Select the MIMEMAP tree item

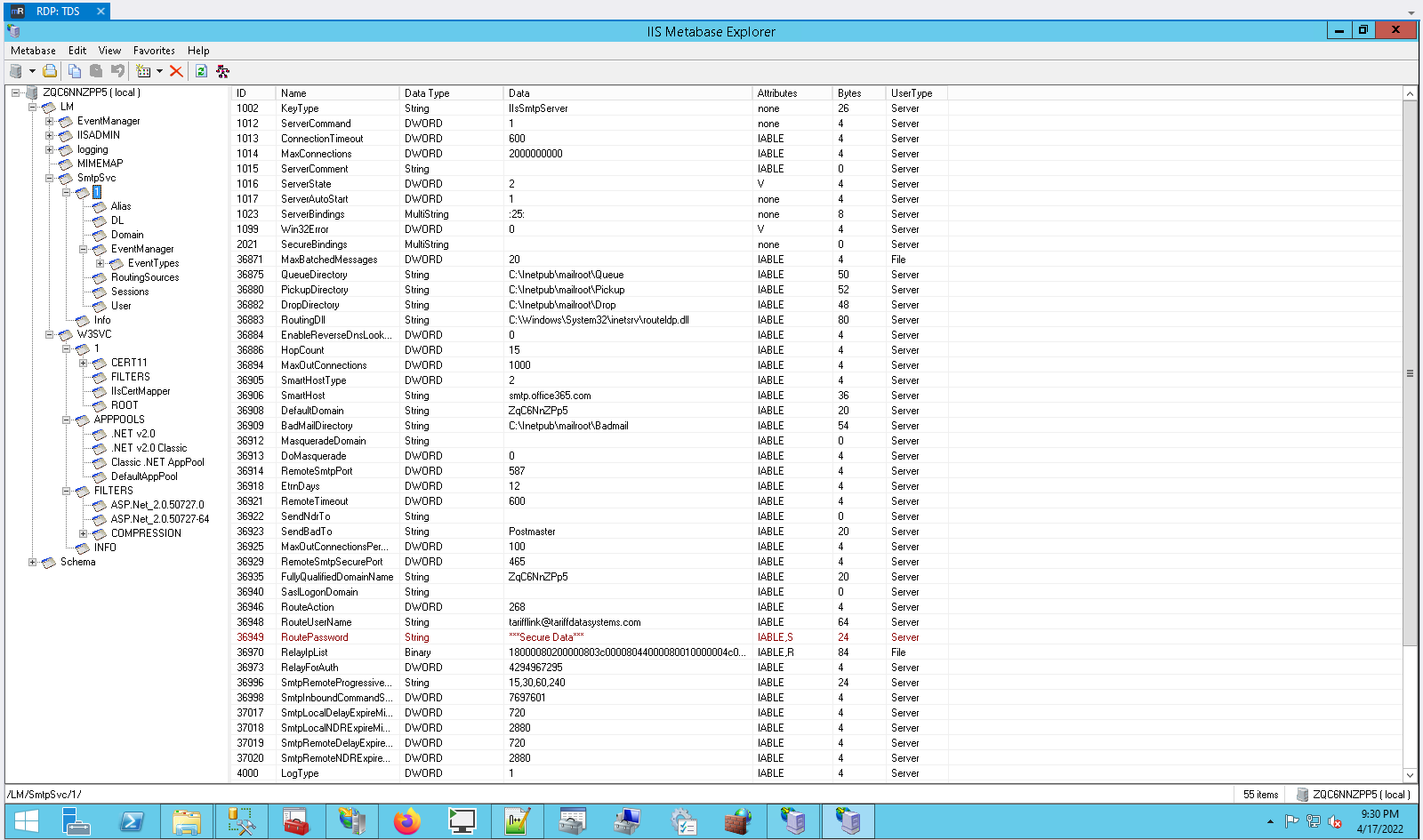click(100, 164)
